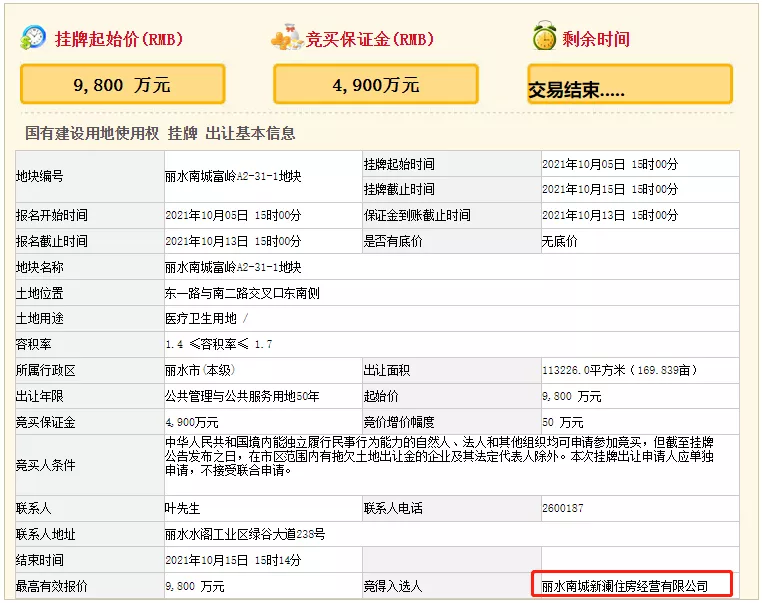Click the 国有建设用地使用权 挂牌 出让基本信息 title

pyautogui.click(x=160, y=133)
